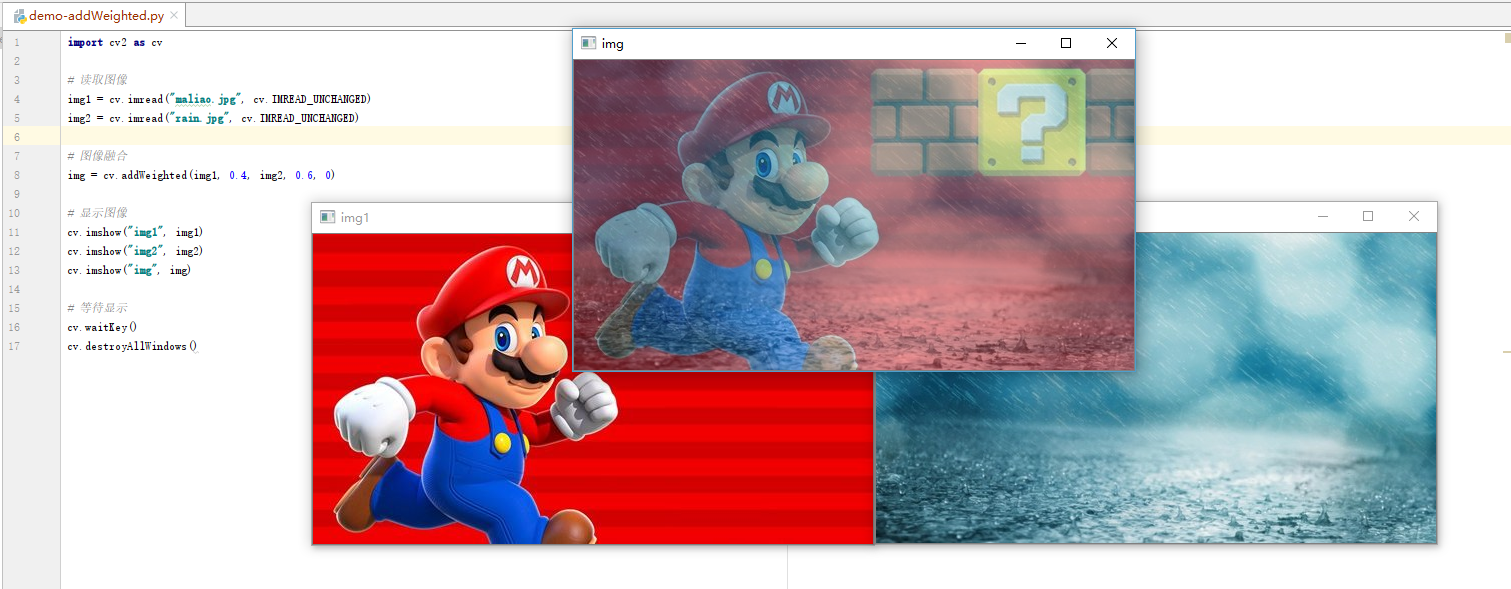Click the img1 window title icon
Image resolution: width=1511 pixels, height=589 pixels.
click(327, 217)
